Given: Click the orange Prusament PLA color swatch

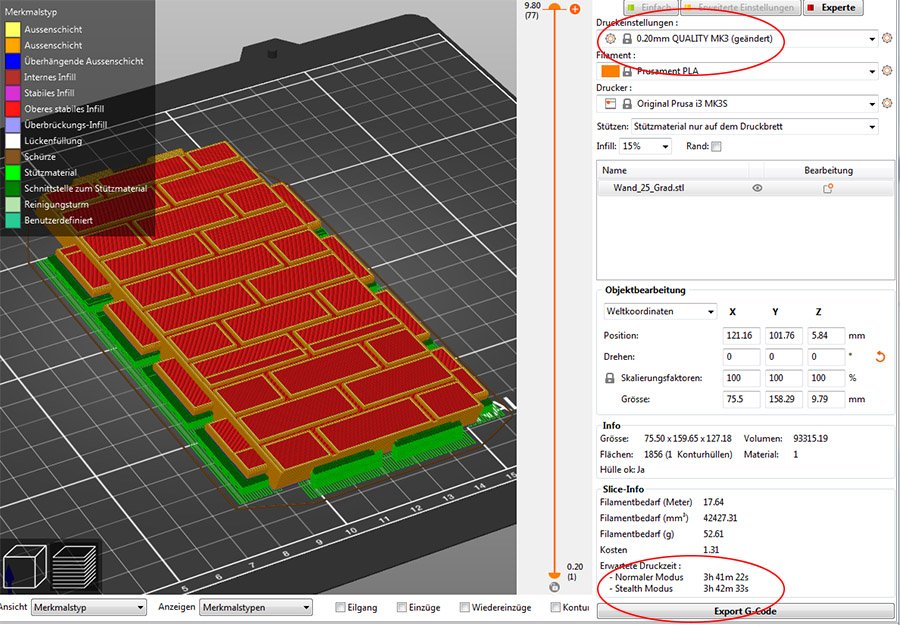Looking at the screenshot, I should coord(608,71).
